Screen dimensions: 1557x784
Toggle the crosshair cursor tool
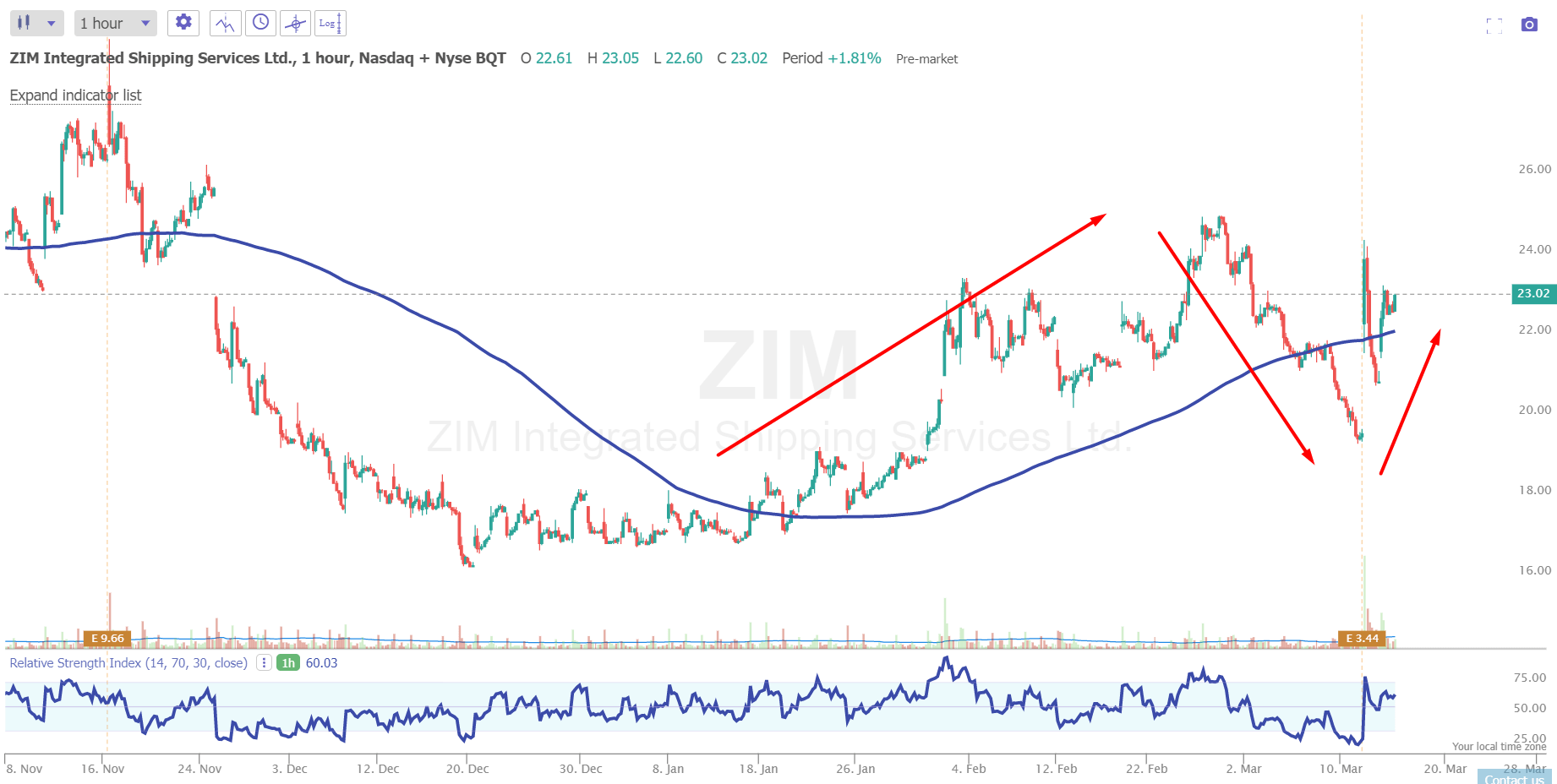pos(295,23)
